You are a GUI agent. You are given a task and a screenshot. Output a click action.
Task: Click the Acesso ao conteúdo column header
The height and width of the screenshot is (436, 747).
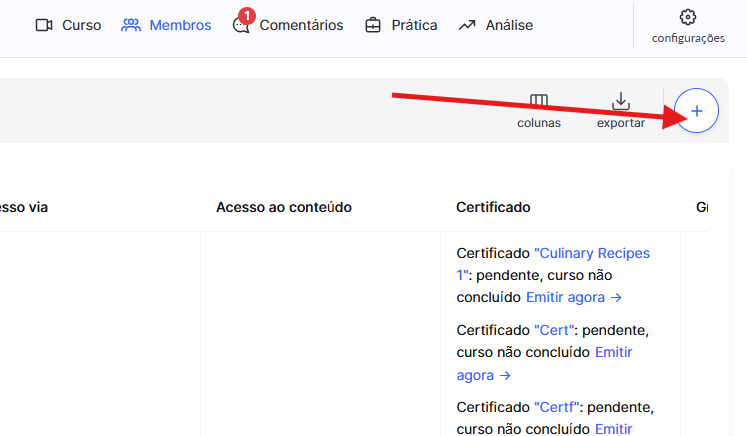tap(284, 207)
